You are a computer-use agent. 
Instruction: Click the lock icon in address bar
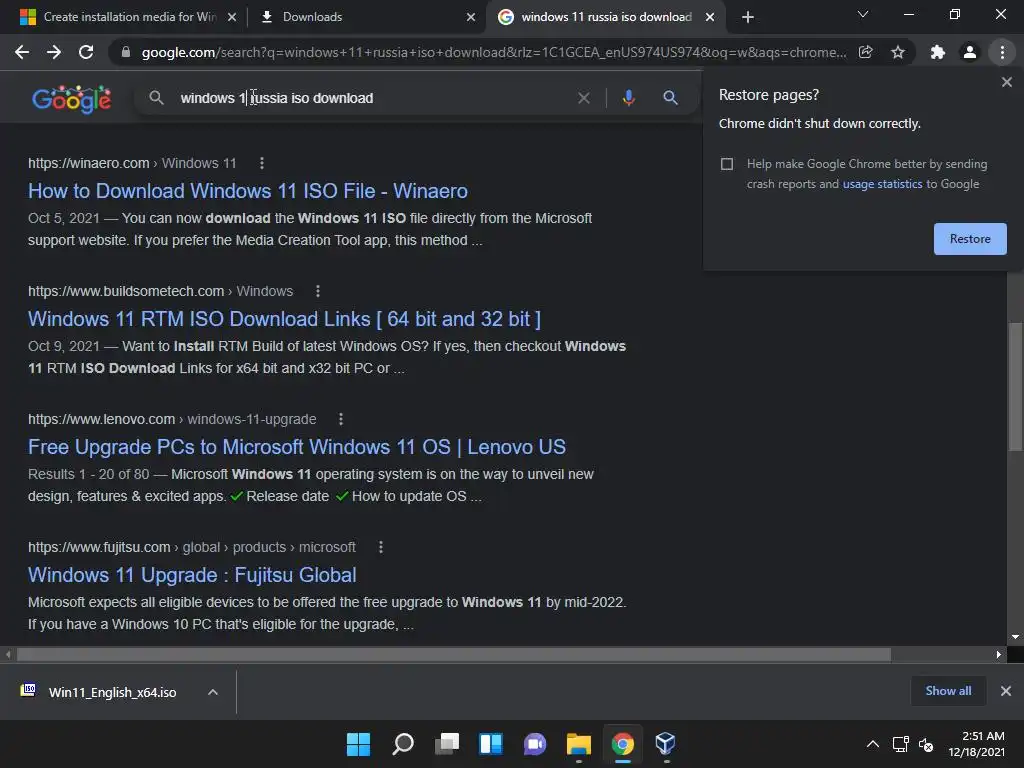(126, 52)
